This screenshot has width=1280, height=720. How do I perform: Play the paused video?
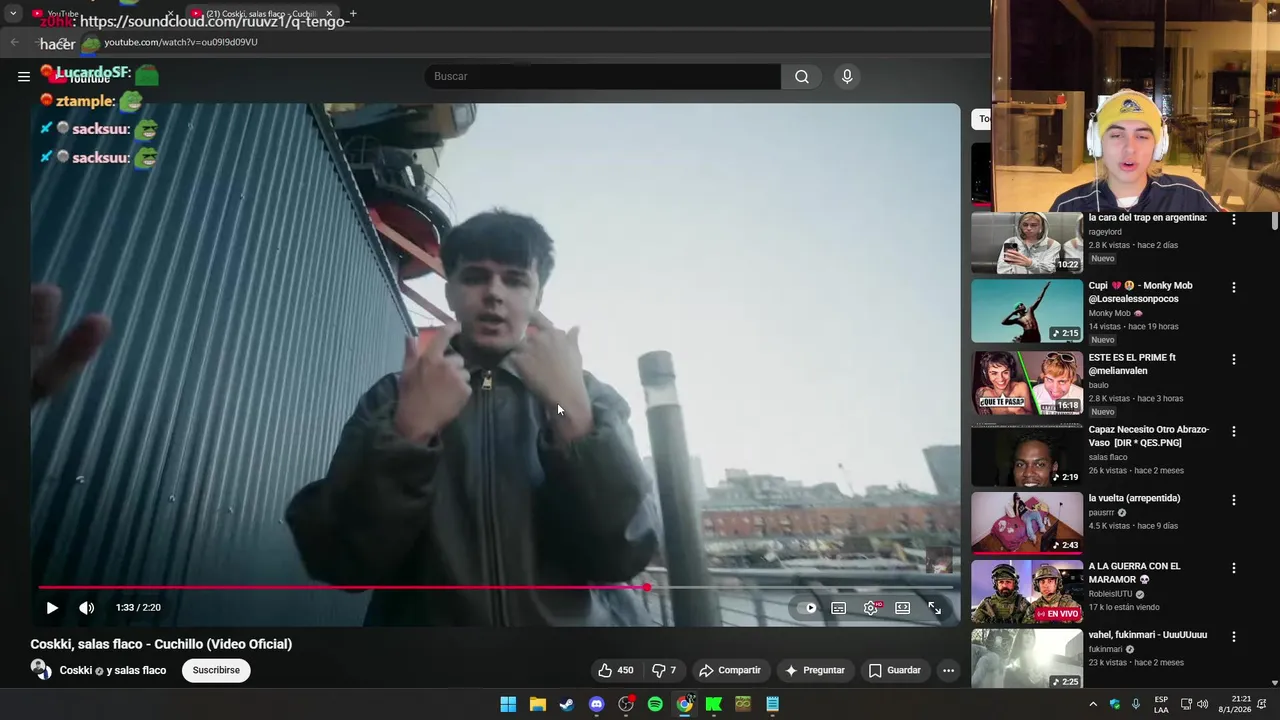click(52, 607)
